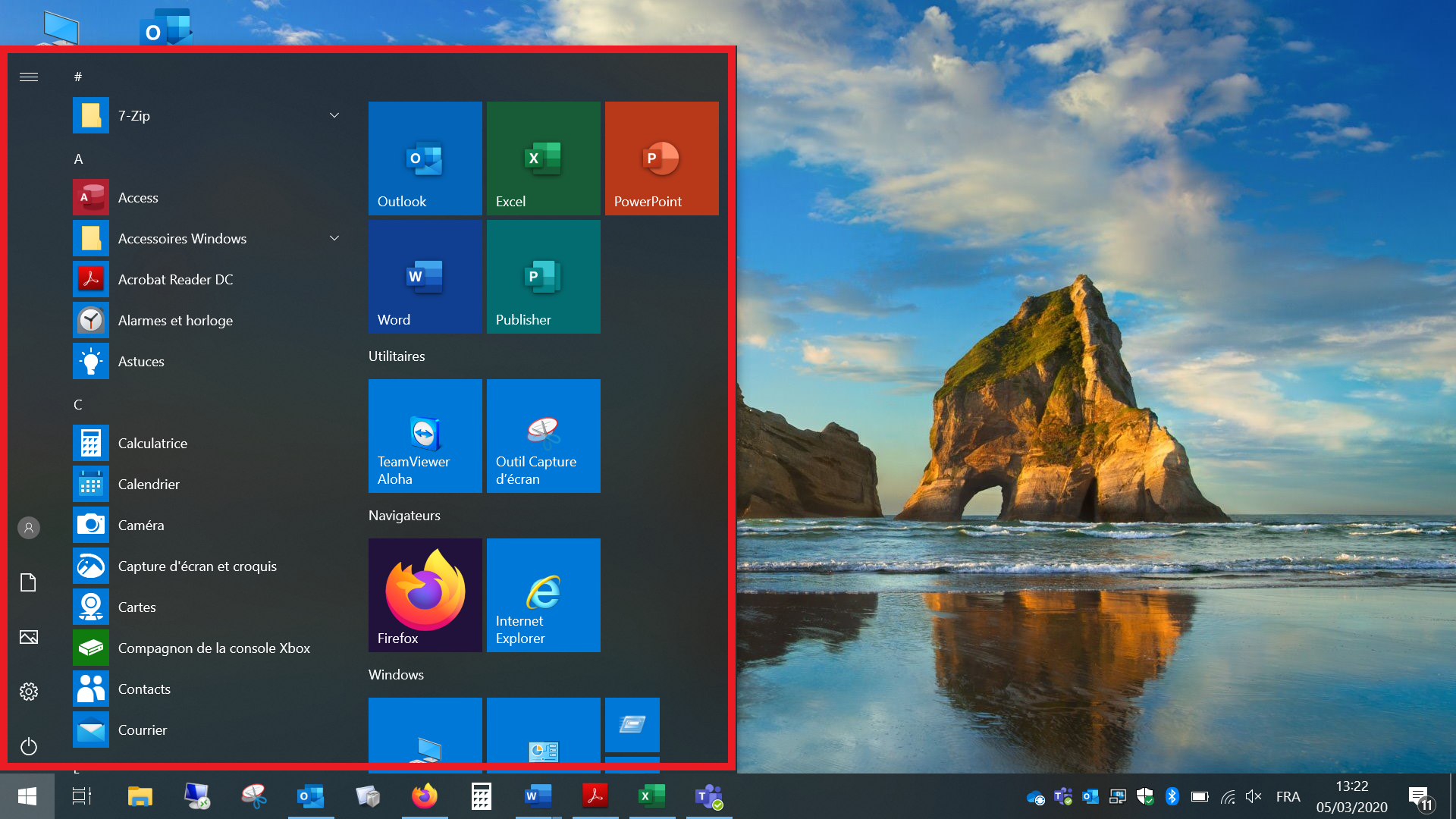Expand Accessoires Windows folder
The image size is (1456, 819).
click(x=209, y=238)
